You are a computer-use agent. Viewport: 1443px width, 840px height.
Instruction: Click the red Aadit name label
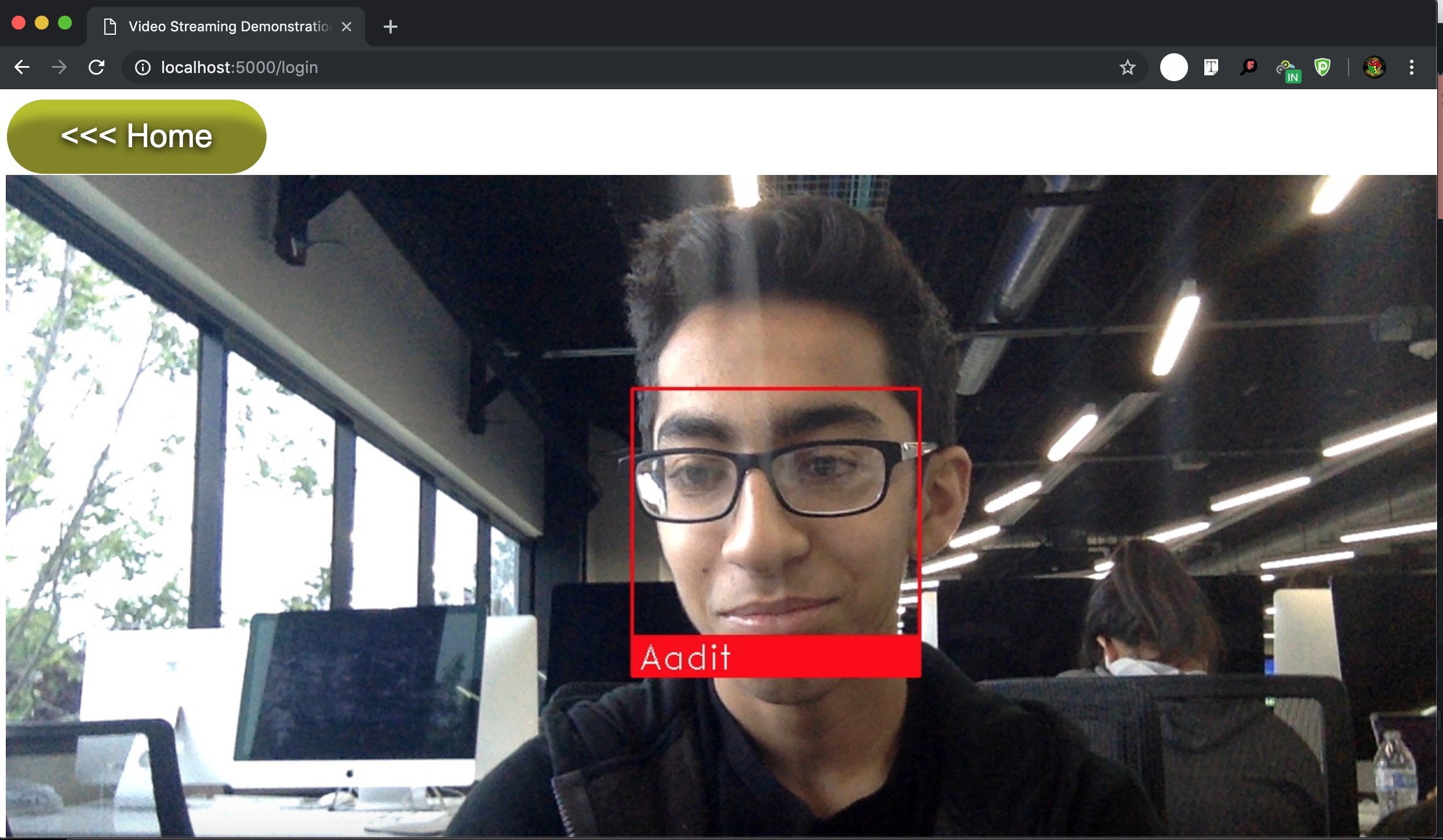(775, 656)
